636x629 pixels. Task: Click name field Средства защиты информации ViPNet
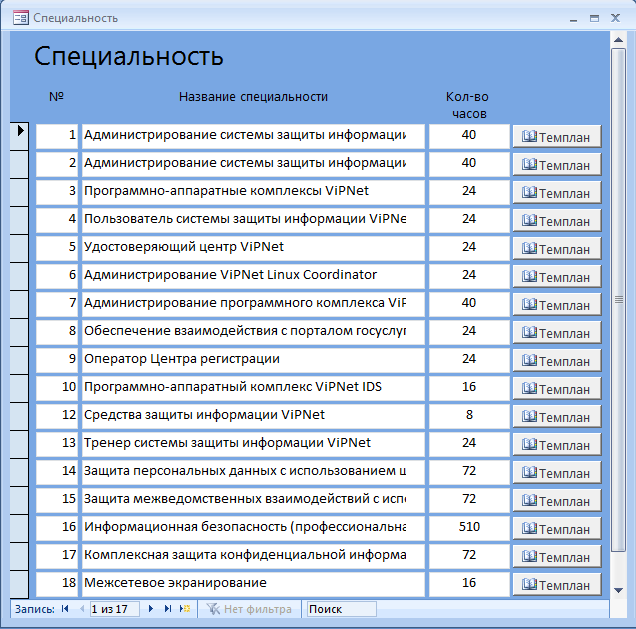(253, 416)
